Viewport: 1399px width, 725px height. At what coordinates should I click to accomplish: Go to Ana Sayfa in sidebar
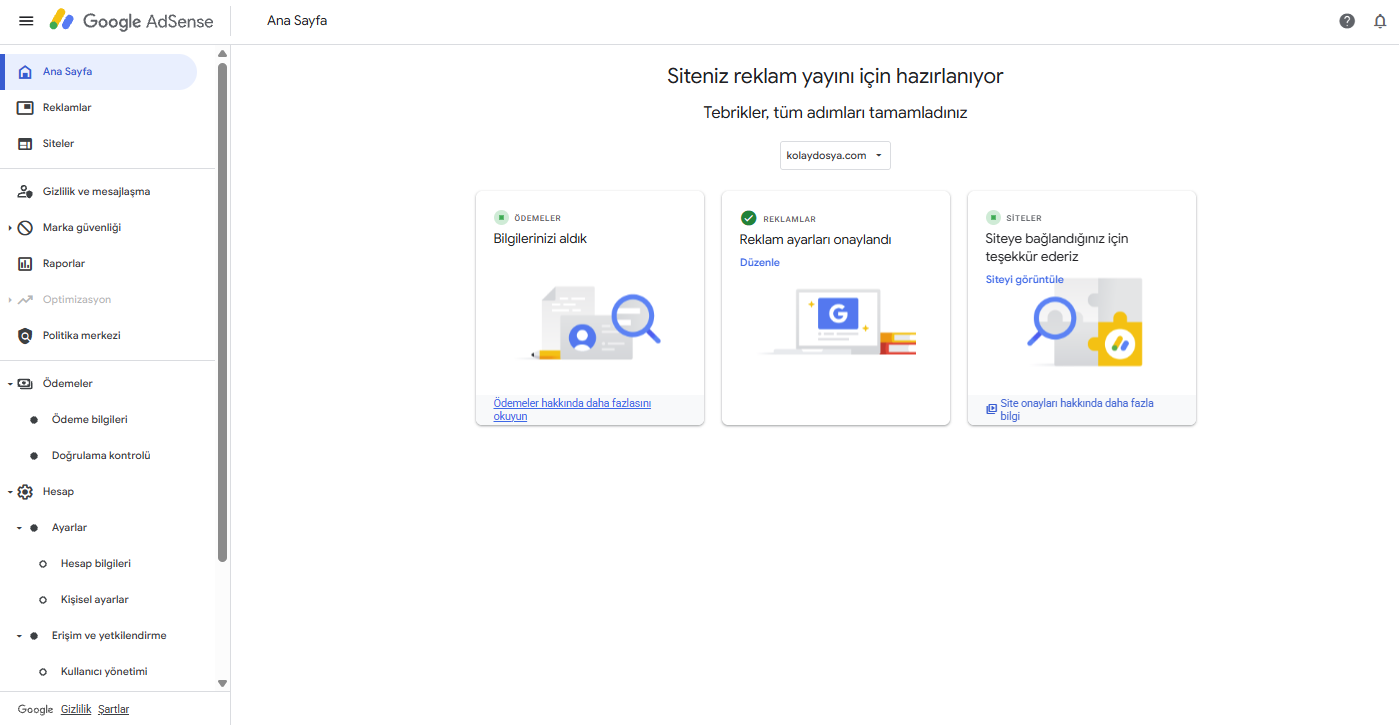point(99,72)
